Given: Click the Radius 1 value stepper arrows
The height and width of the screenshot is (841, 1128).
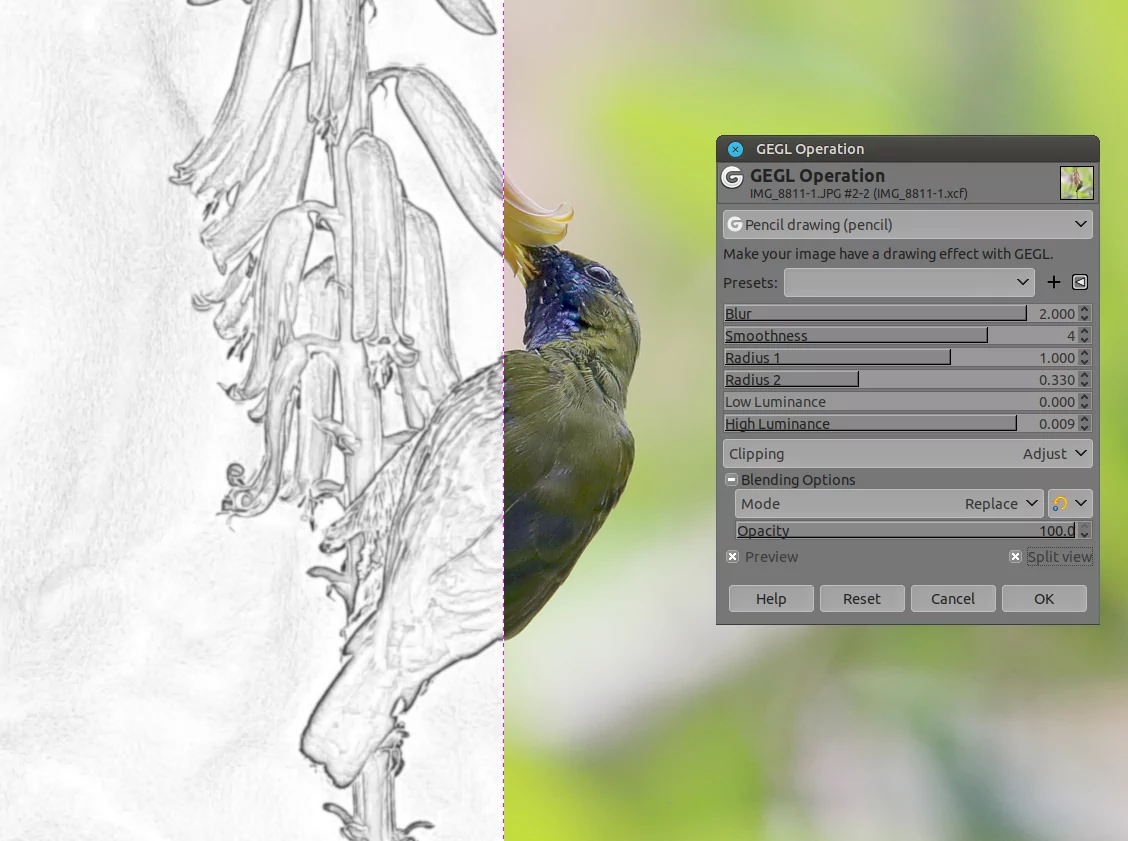Looking at the screenshot, I should 1085,358.
